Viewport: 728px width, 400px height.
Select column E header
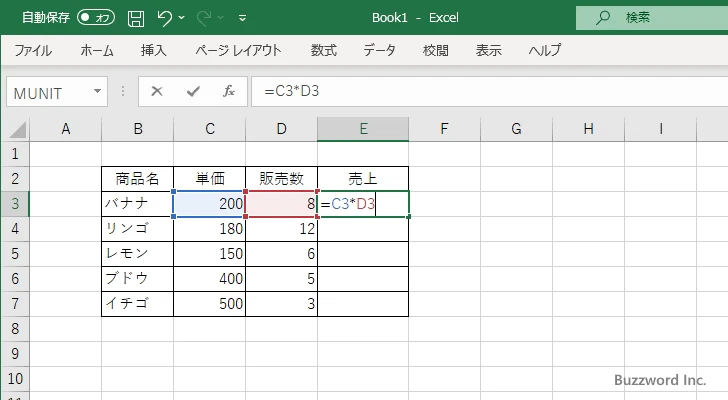click(363, 129)
